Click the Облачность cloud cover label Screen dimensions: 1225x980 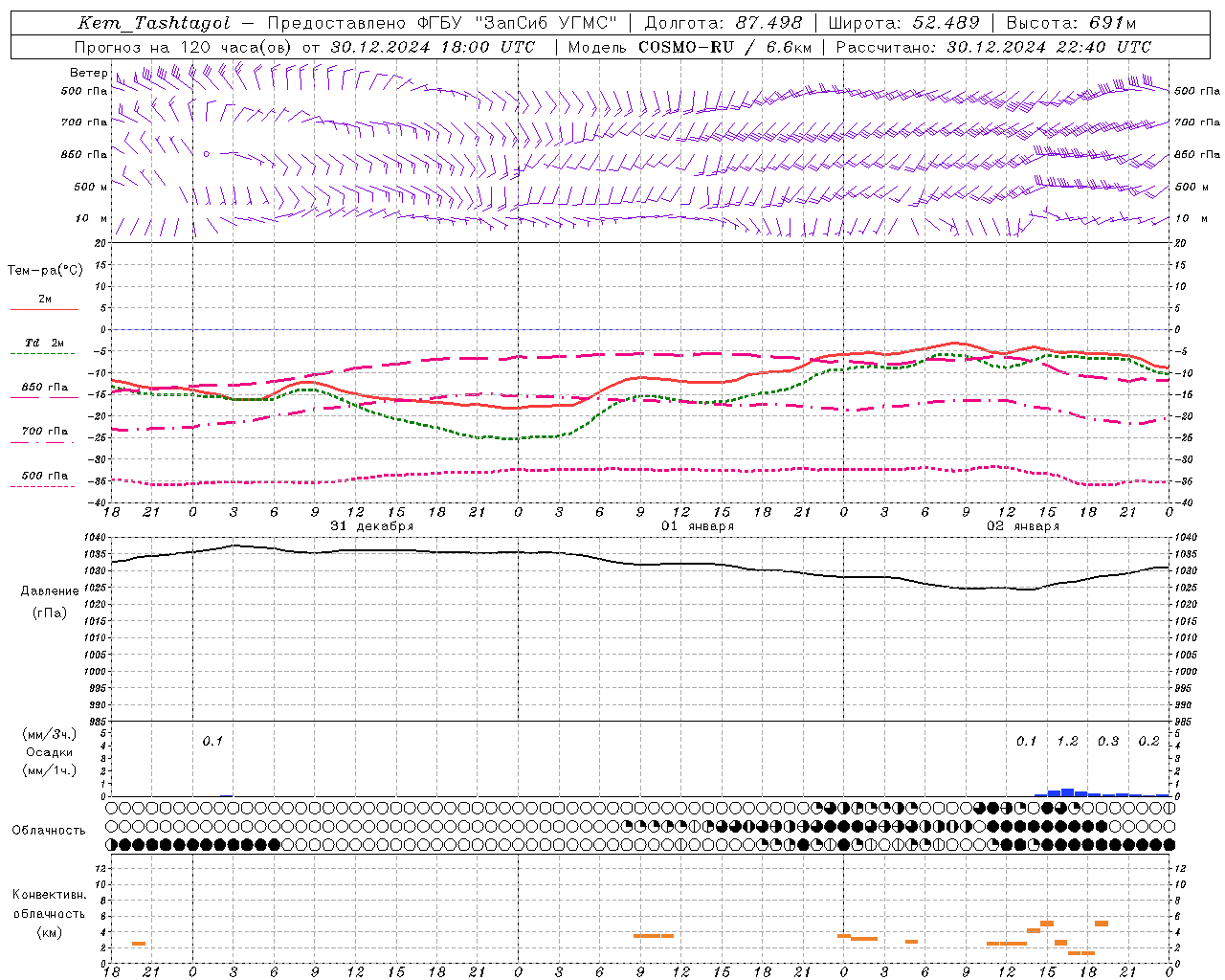click(49, 831)
